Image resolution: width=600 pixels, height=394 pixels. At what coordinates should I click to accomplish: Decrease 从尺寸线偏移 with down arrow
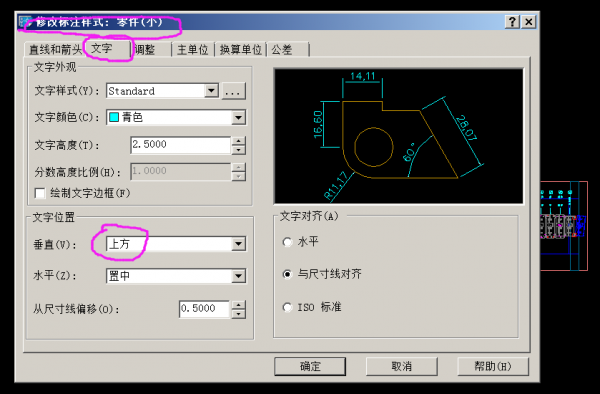coord(238,314)
